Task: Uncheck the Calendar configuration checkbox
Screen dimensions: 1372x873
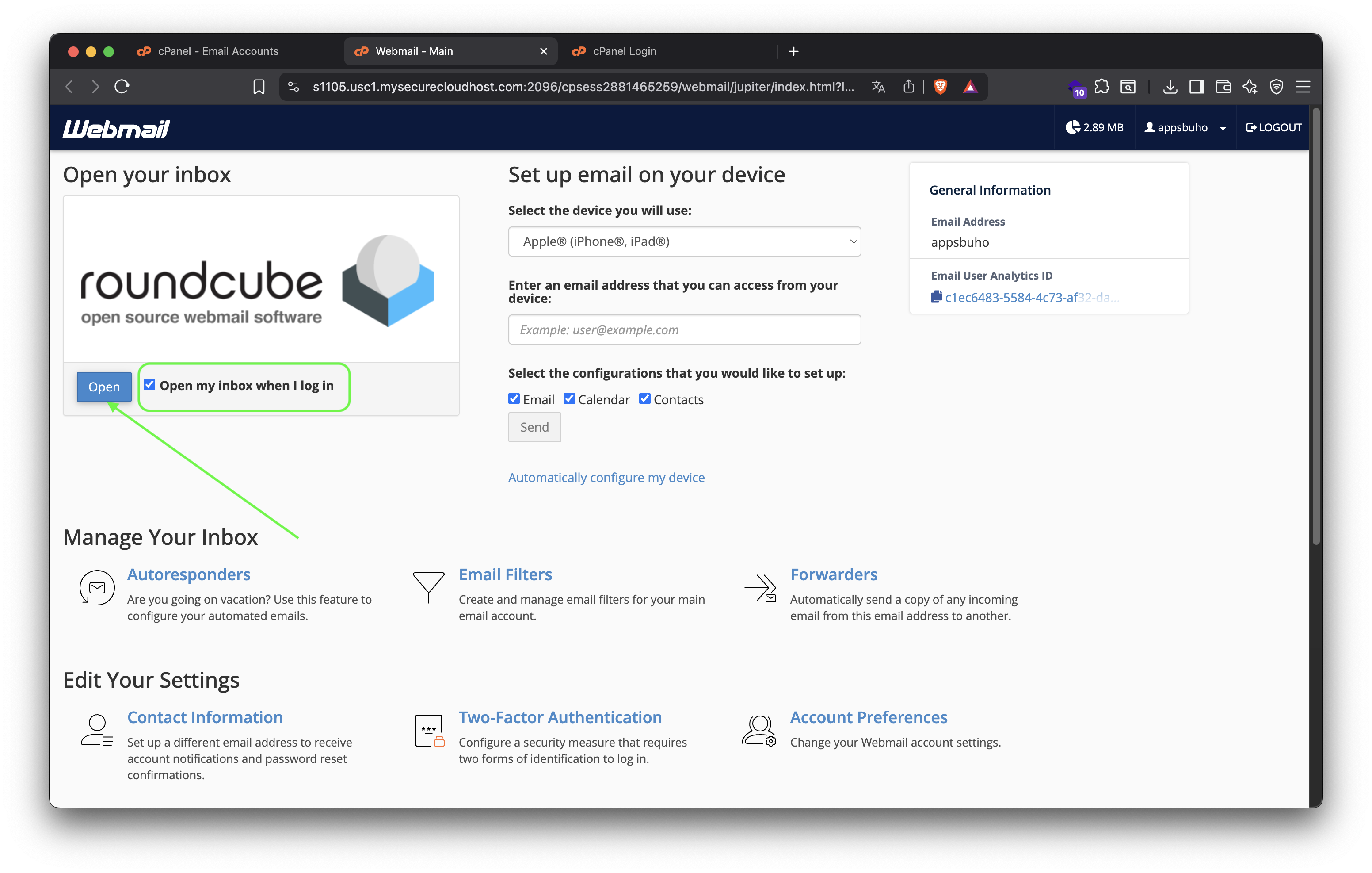Action: 569,399
